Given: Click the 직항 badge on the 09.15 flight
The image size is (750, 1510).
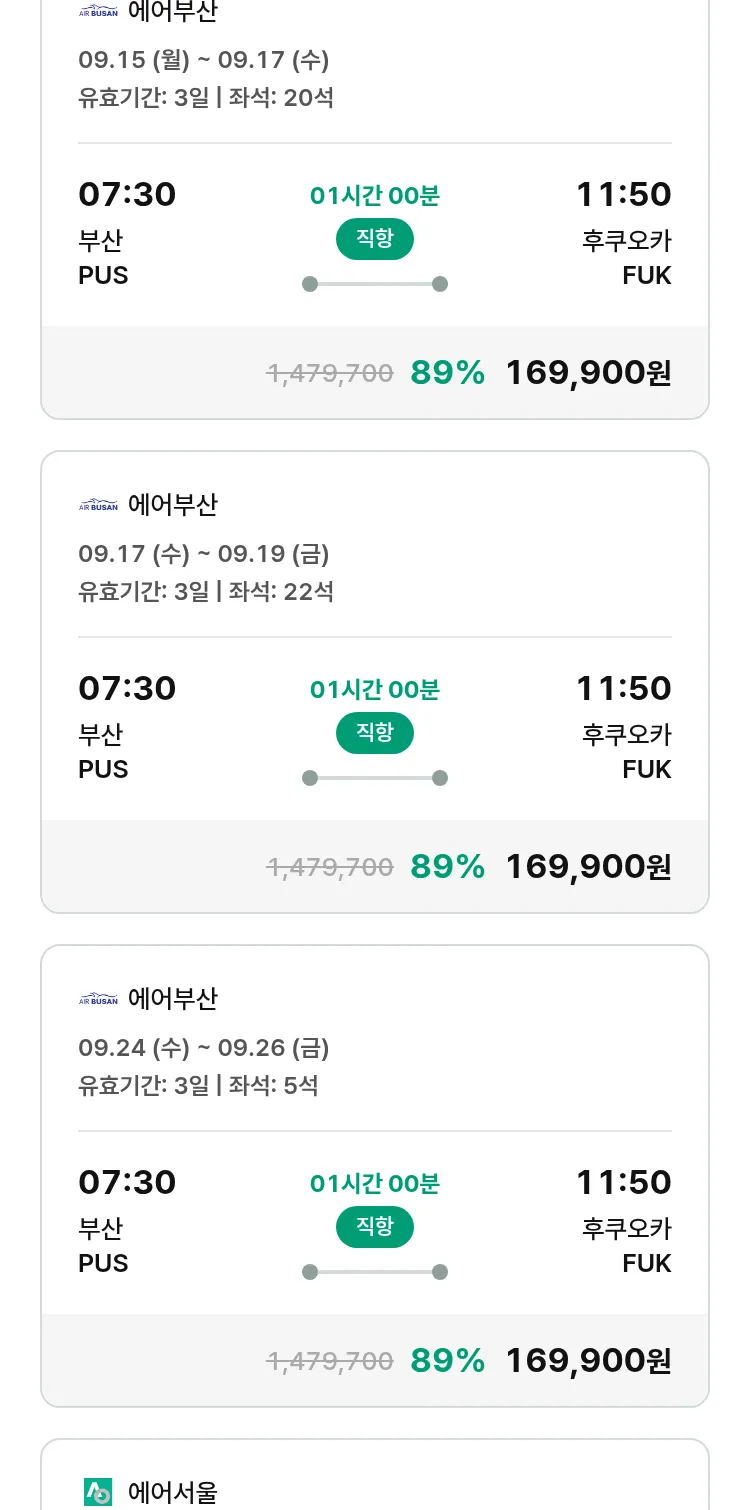Looking at the screenshot, I should (x=374, y=239).
